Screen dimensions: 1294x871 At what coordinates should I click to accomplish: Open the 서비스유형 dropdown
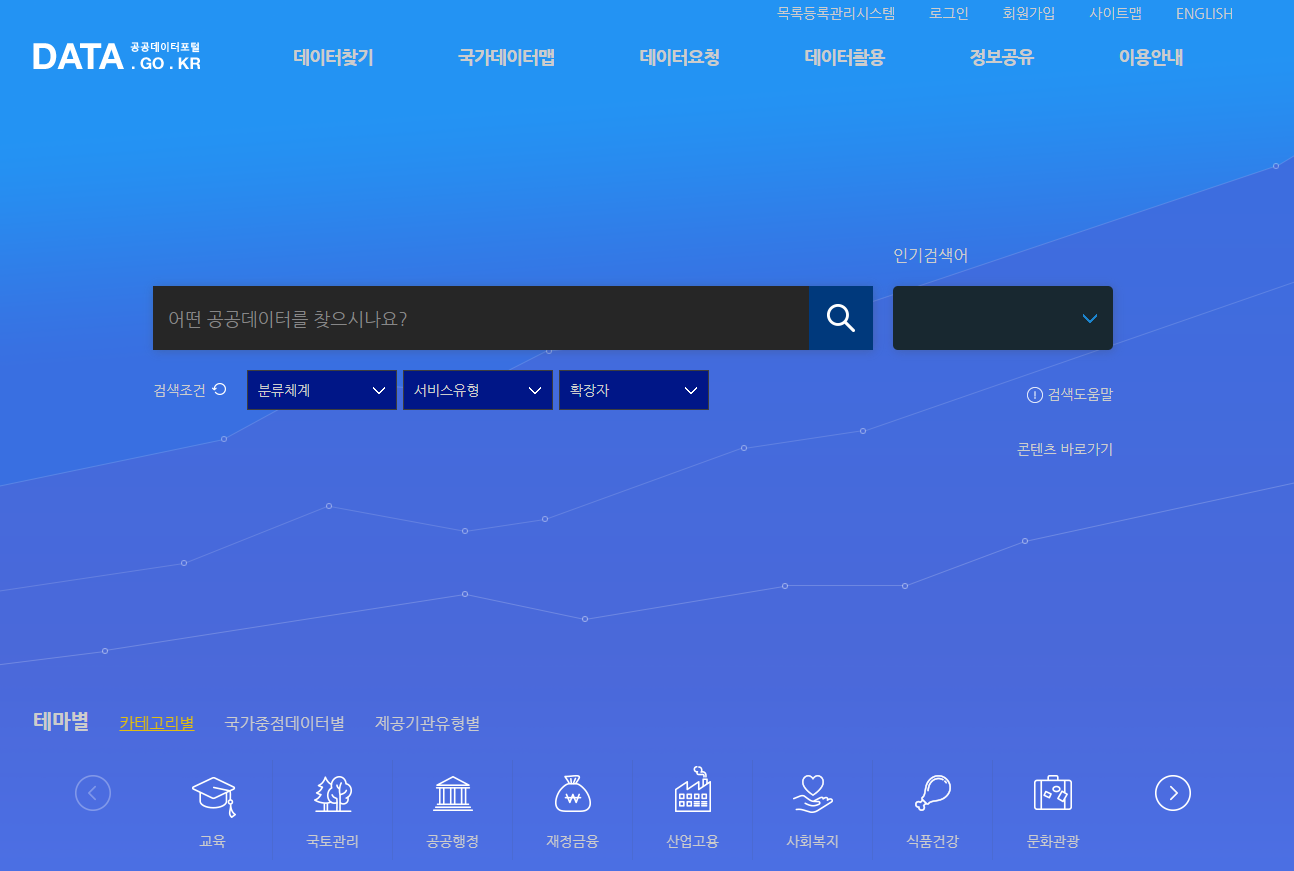click(x=478, y=390)
